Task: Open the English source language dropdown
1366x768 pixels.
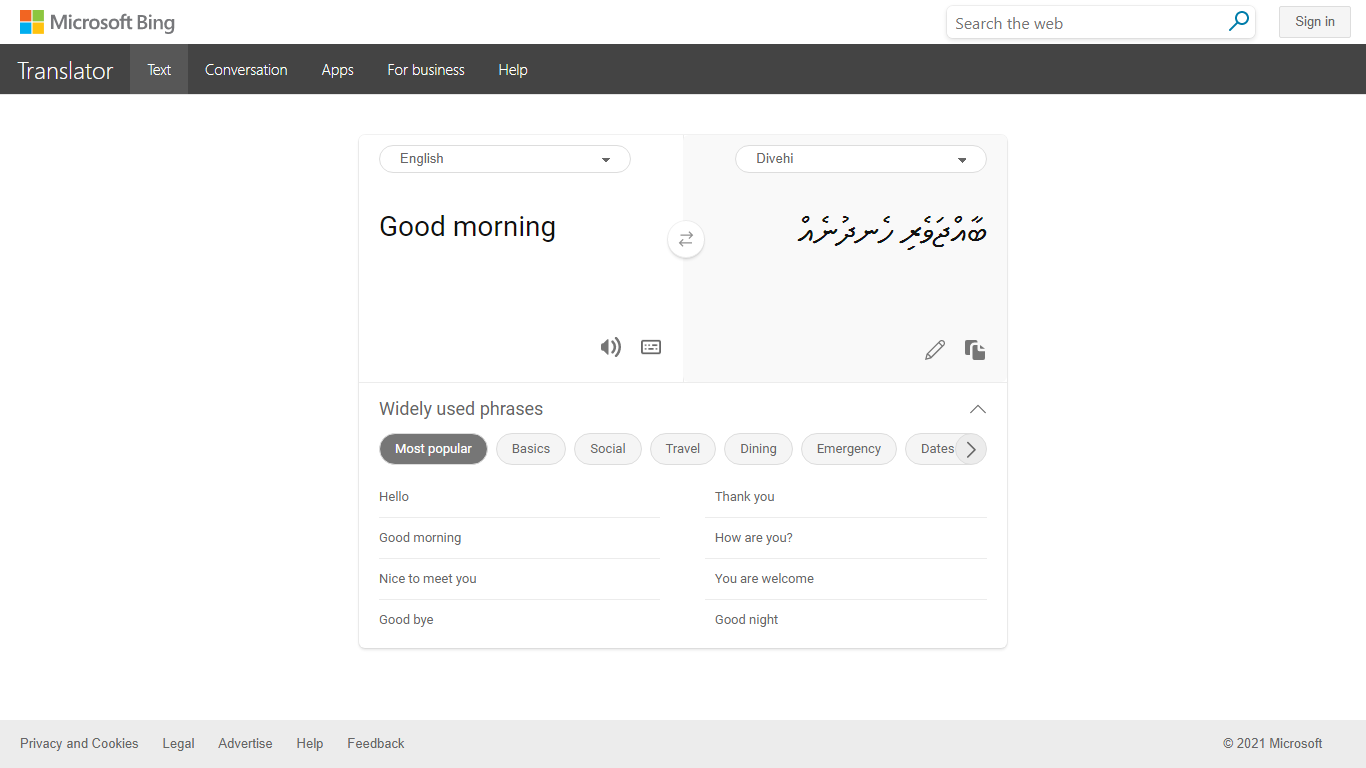Action: click(505, 159)
